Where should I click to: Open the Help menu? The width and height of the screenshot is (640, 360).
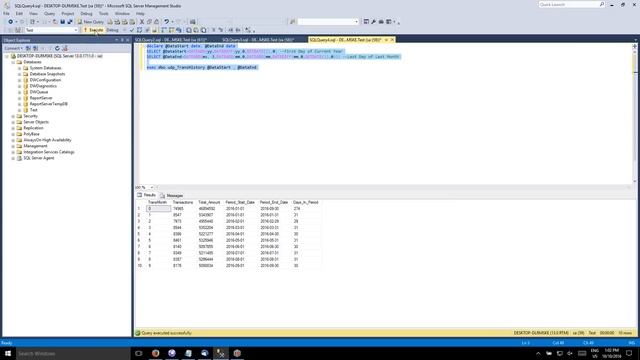tap(140, 13)
